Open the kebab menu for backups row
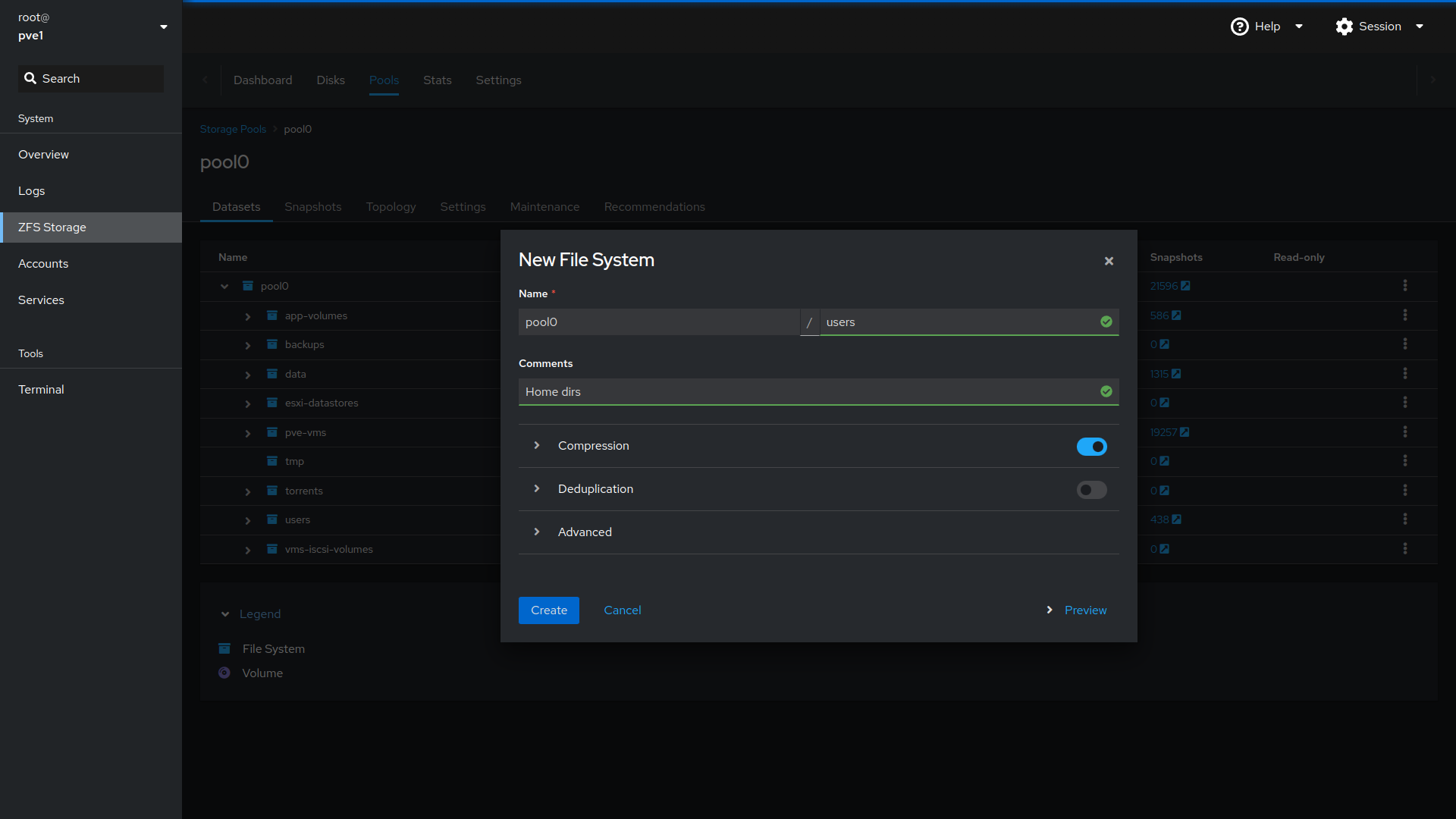This screenshot has width=1456, height=819. (1405, 344)
